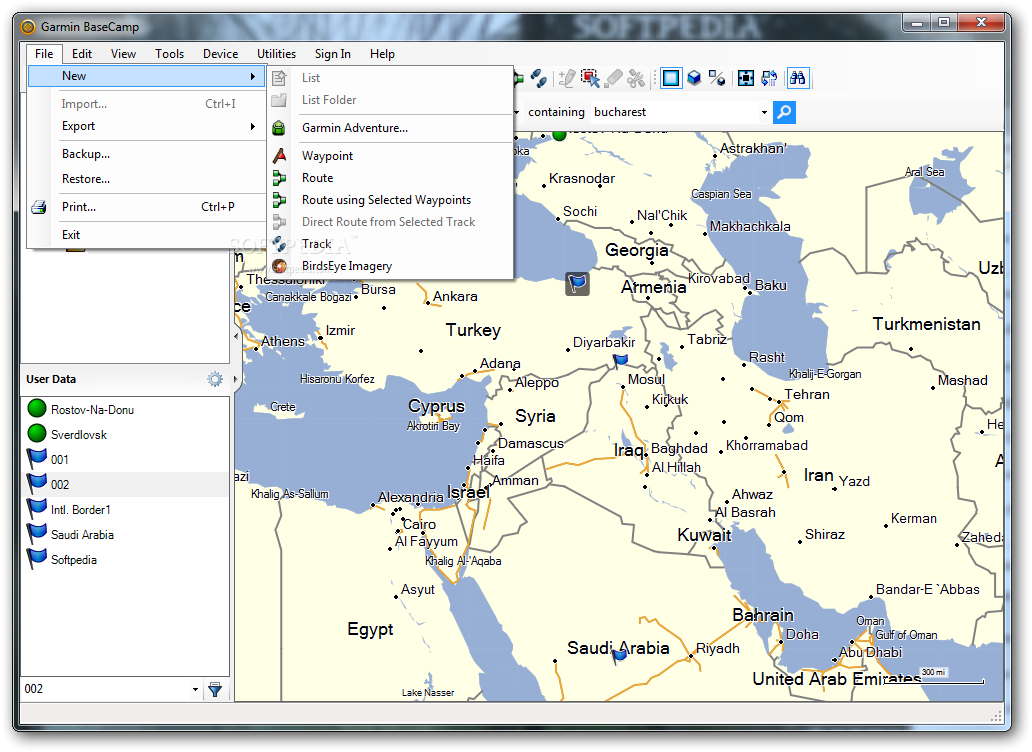Select Sverdlovsk waypoint in User Data
This screenshot has width=1032, height=752.
pos(125,435)
